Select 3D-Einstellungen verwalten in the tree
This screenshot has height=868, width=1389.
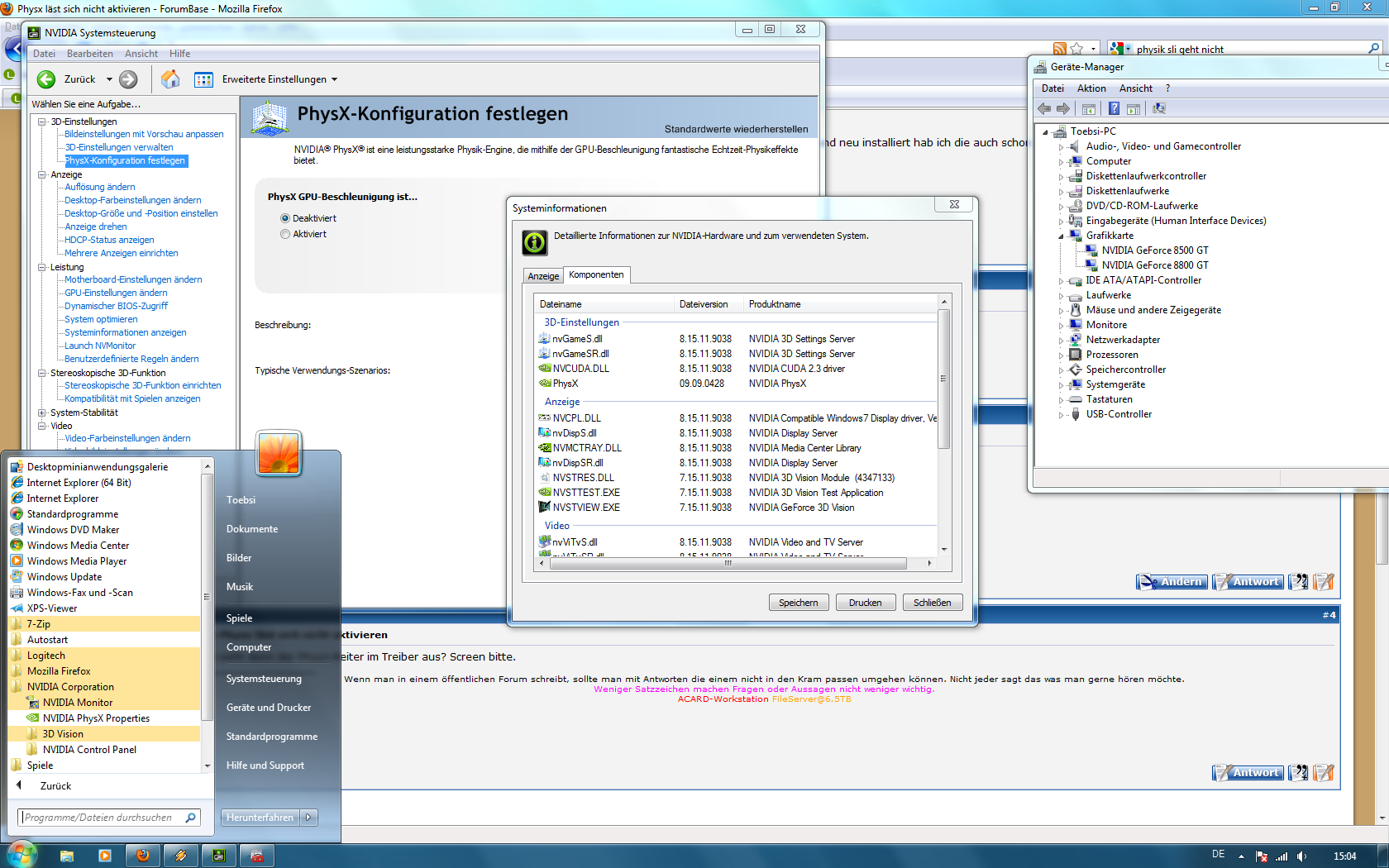[119, 147]
